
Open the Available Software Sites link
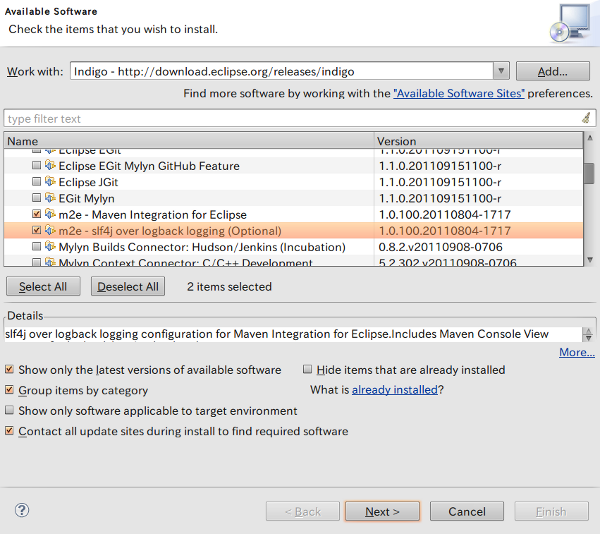coord(459,94)
